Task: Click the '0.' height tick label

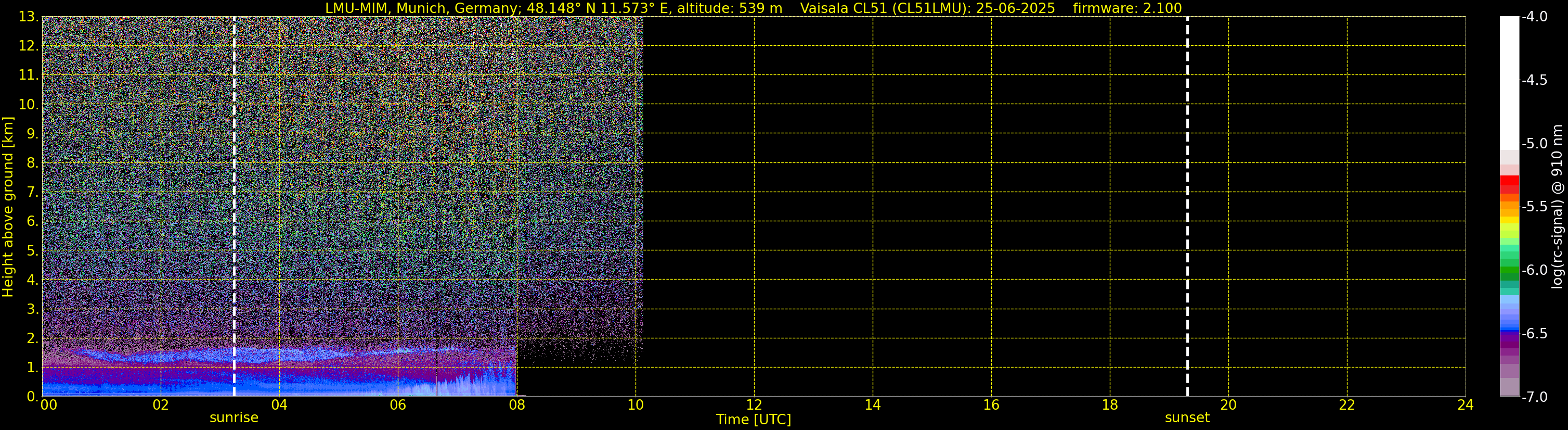Action: (32, 397)
